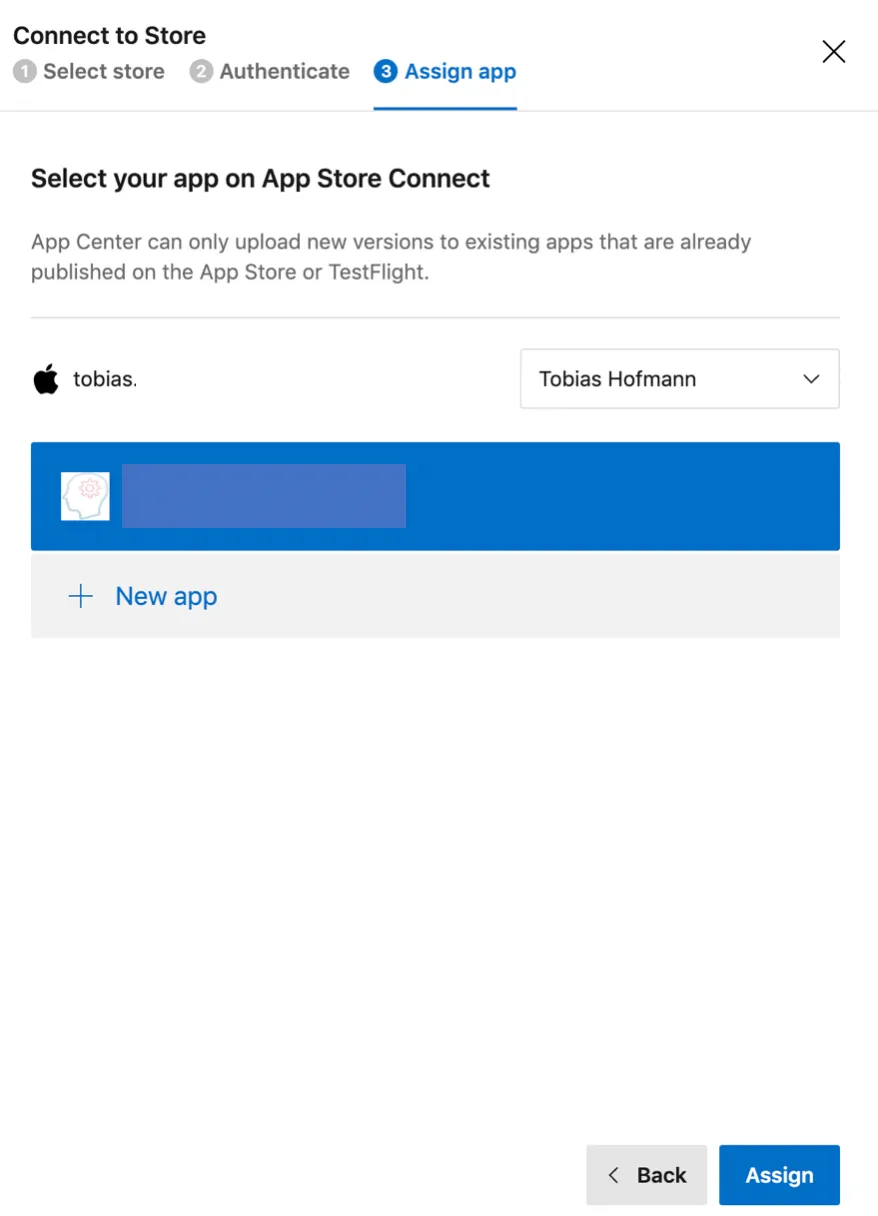Click the Back button's left chevron
This screenshot has height=1216, width=878.
614,1175
